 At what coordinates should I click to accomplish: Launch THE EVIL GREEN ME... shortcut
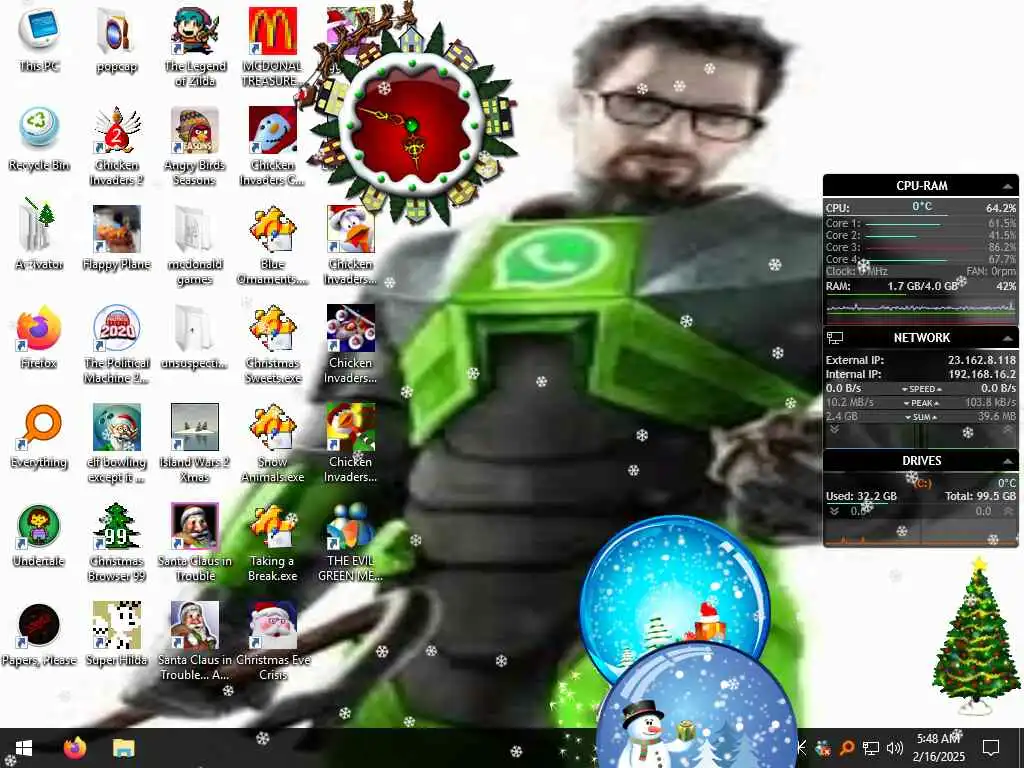(x=351, y=542)
